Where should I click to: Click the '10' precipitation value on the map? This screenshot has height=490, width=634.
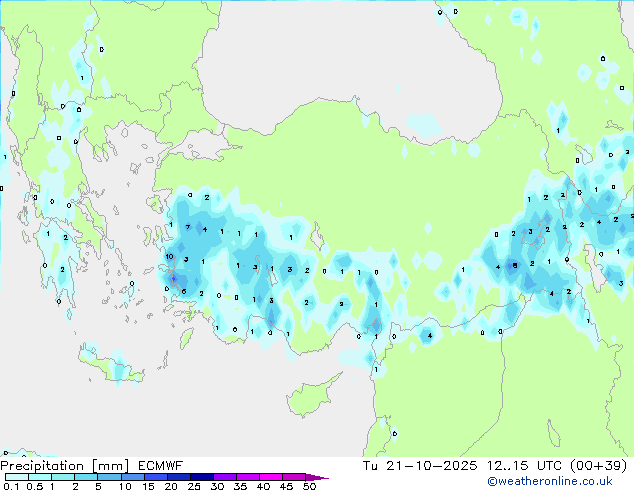point(169,256)
